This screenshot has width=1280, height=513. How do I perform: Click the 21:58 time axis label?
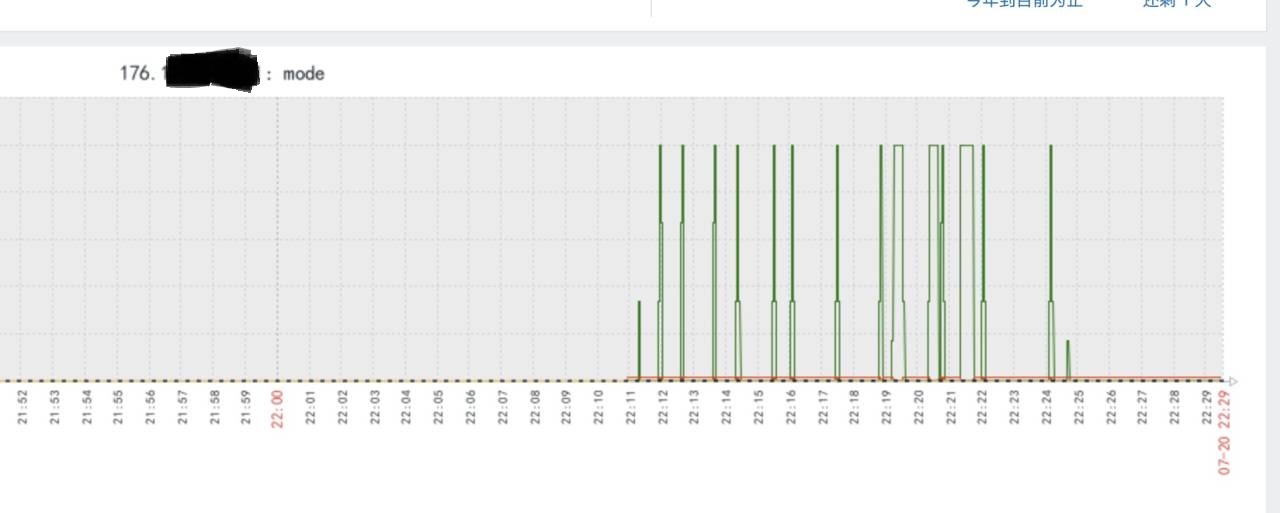pos(214,406)
